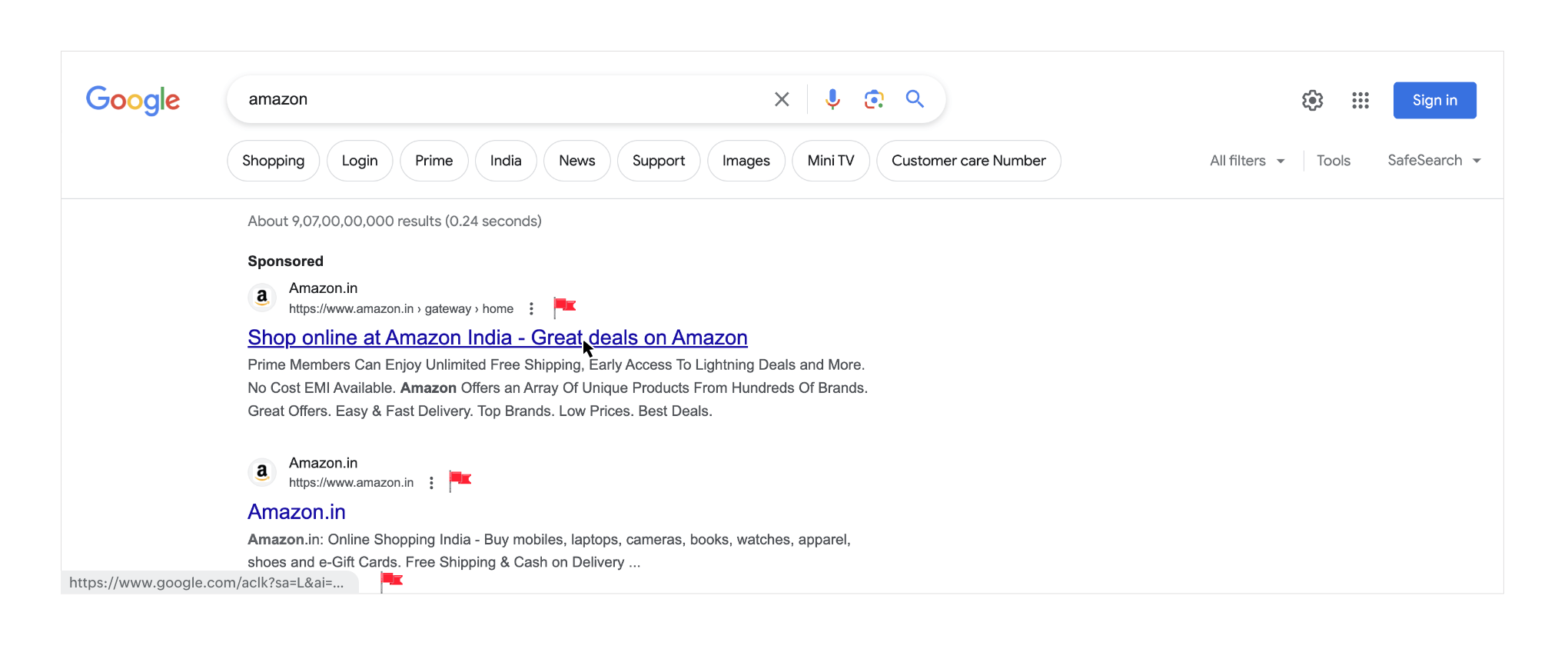Open Google Lens image search
Image resolution: width=1568 pixels, height=649 pixels.
(874, 99)
